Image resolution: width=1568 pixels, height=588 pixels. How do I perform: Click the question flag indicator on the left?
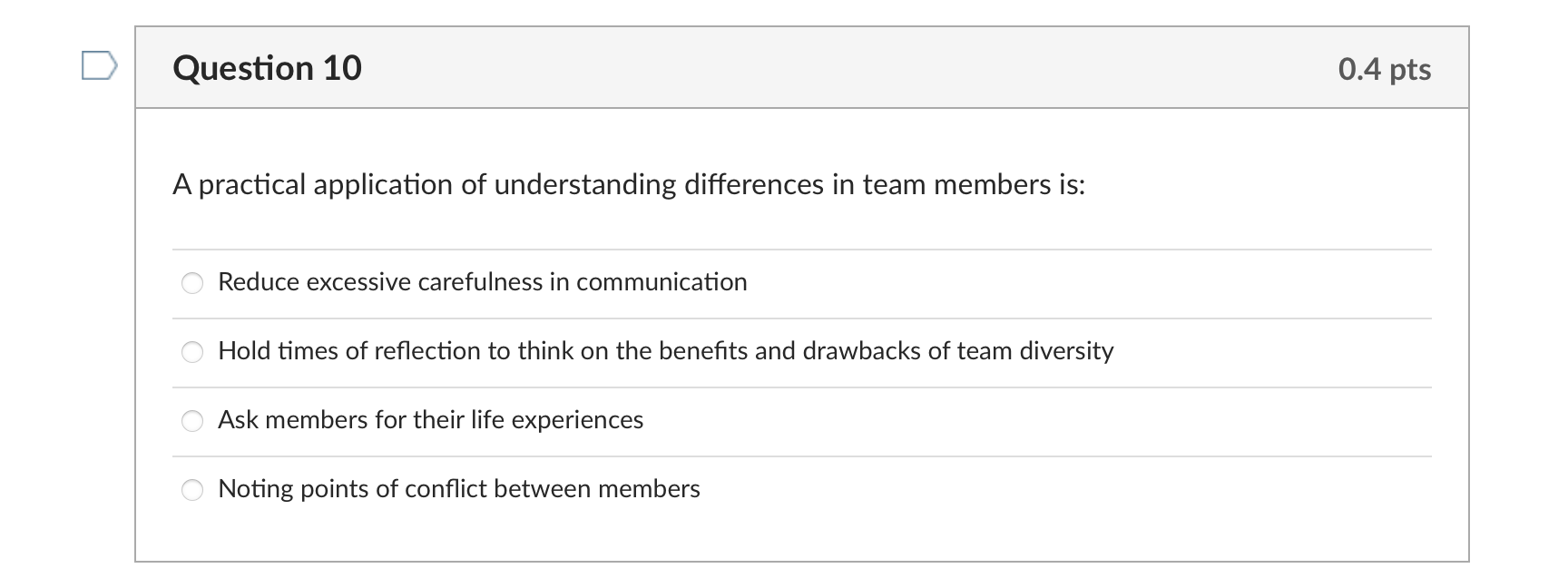(x=100, y=66)
